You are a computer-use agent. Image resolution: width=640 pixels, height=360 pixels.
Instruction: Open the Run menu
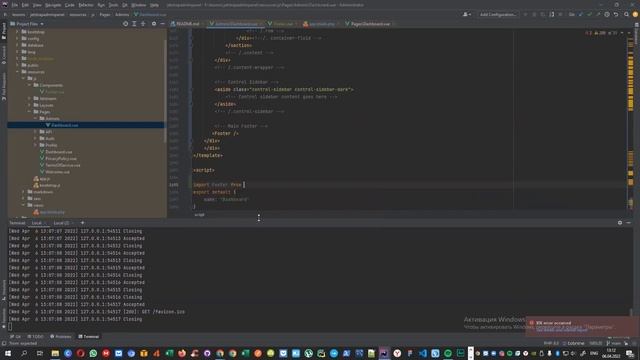tap(101, 5)
